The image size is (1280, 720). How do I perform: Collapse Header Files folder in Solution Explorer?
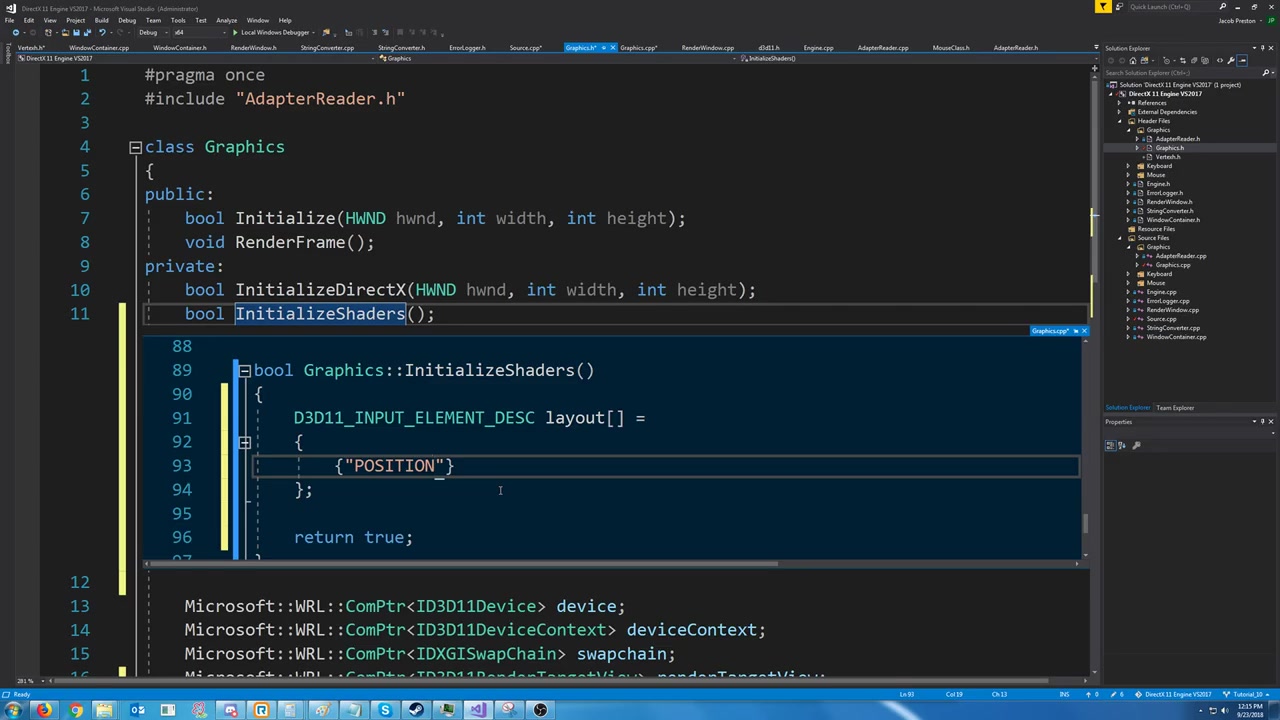click(x=1119, y=121)
